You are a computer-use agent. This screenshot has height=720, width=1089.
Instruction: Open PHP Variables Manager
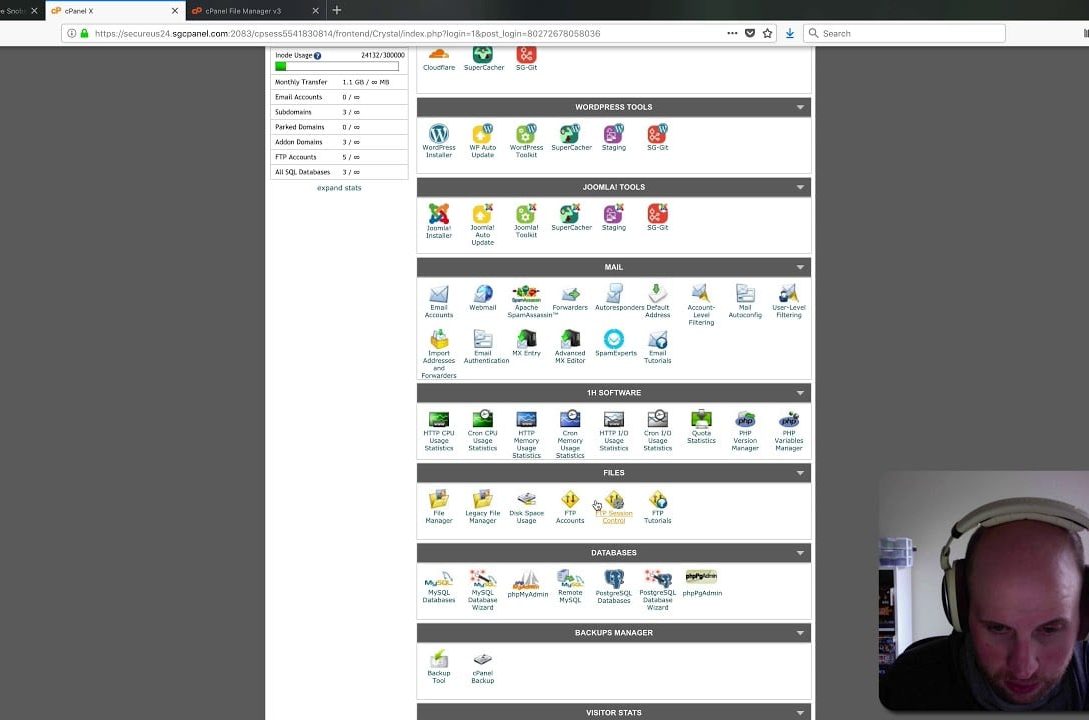pyautogui.click(x=788, y=430)
